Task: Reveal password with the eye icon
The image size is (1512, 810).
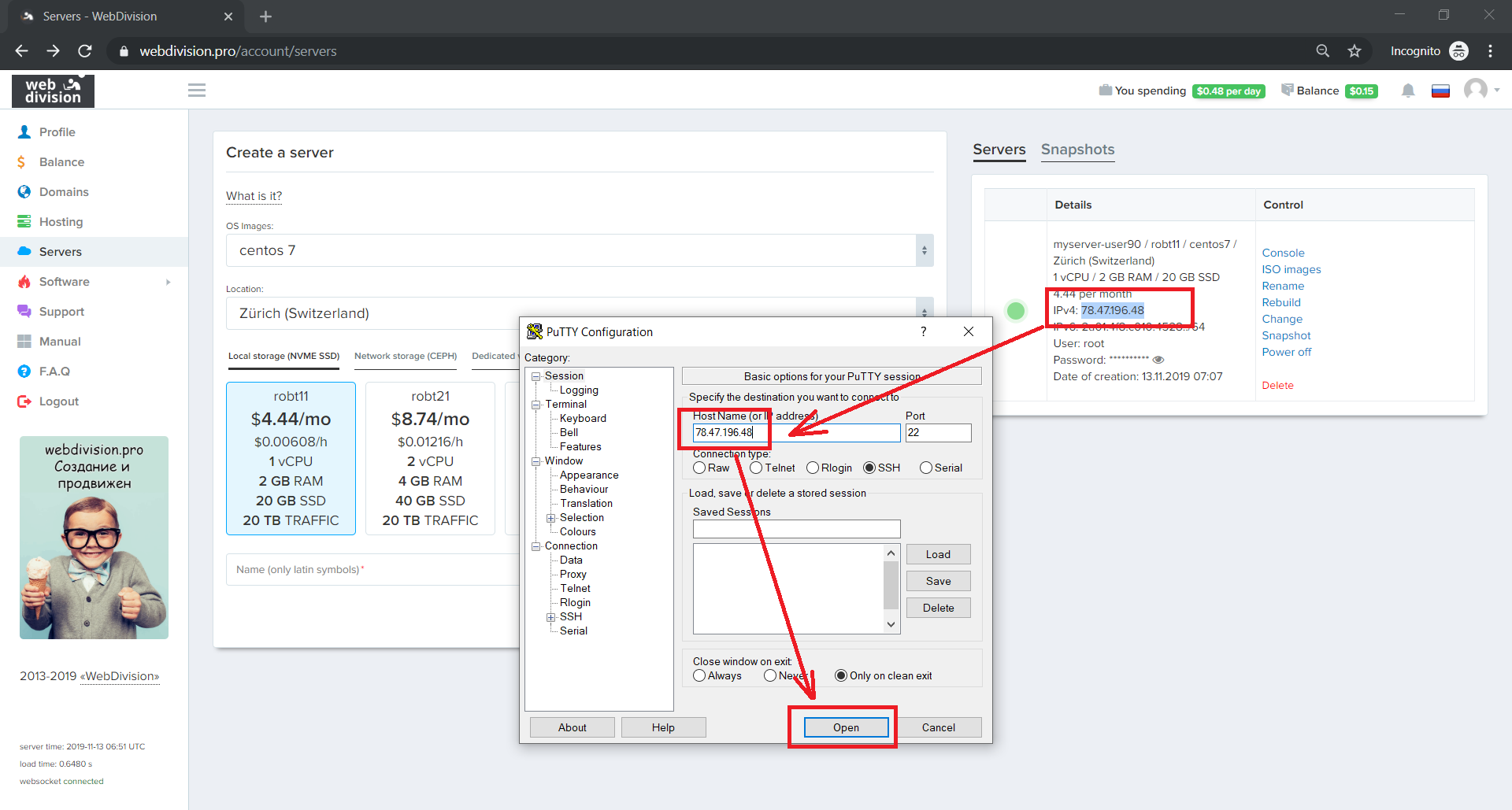Action: pyautogui.click(x=1158, y=360)
